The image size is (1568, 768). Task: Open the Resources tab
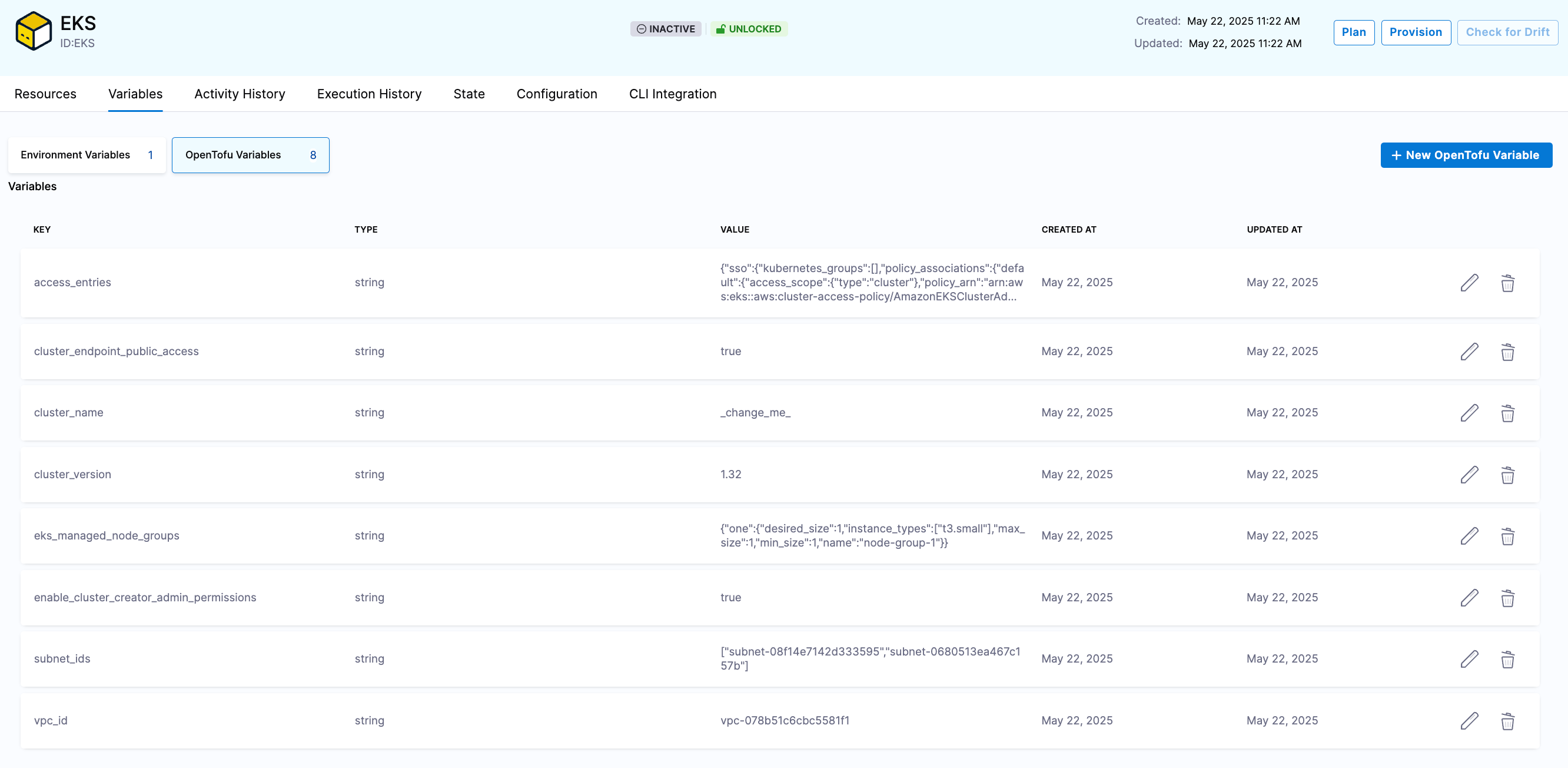tap(45, 94)
